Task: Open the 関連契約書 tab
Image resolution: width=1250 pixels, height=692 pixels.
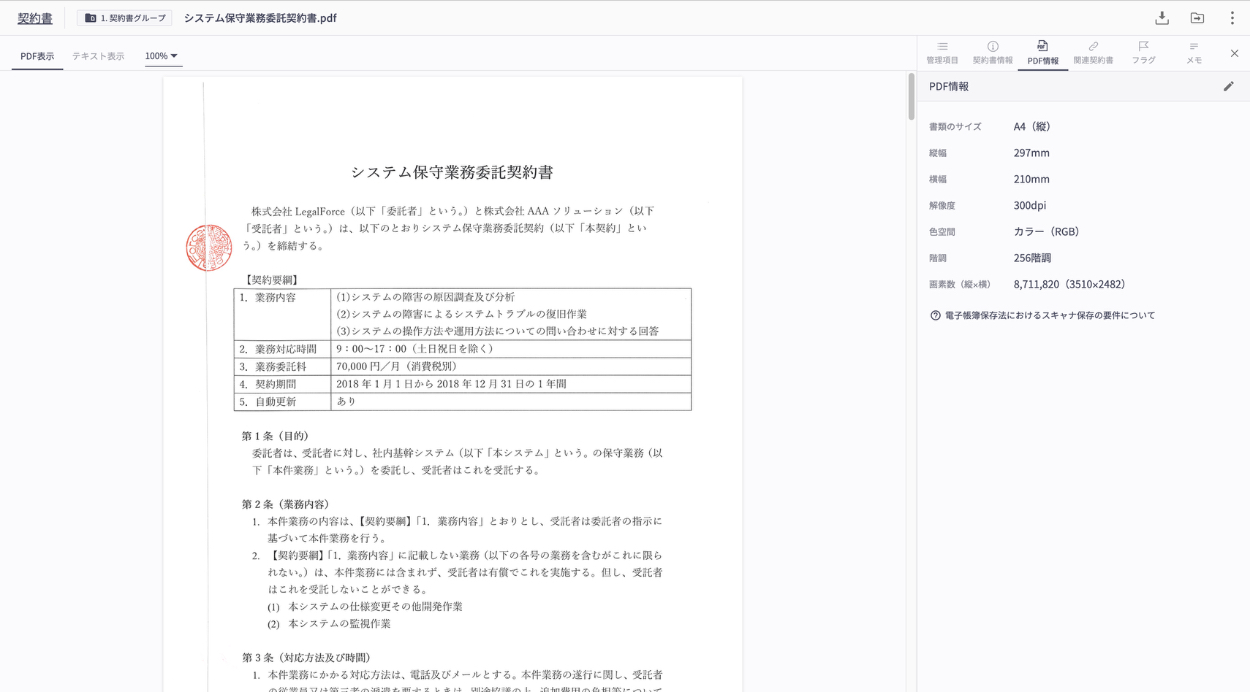Action: [1093, 53]
